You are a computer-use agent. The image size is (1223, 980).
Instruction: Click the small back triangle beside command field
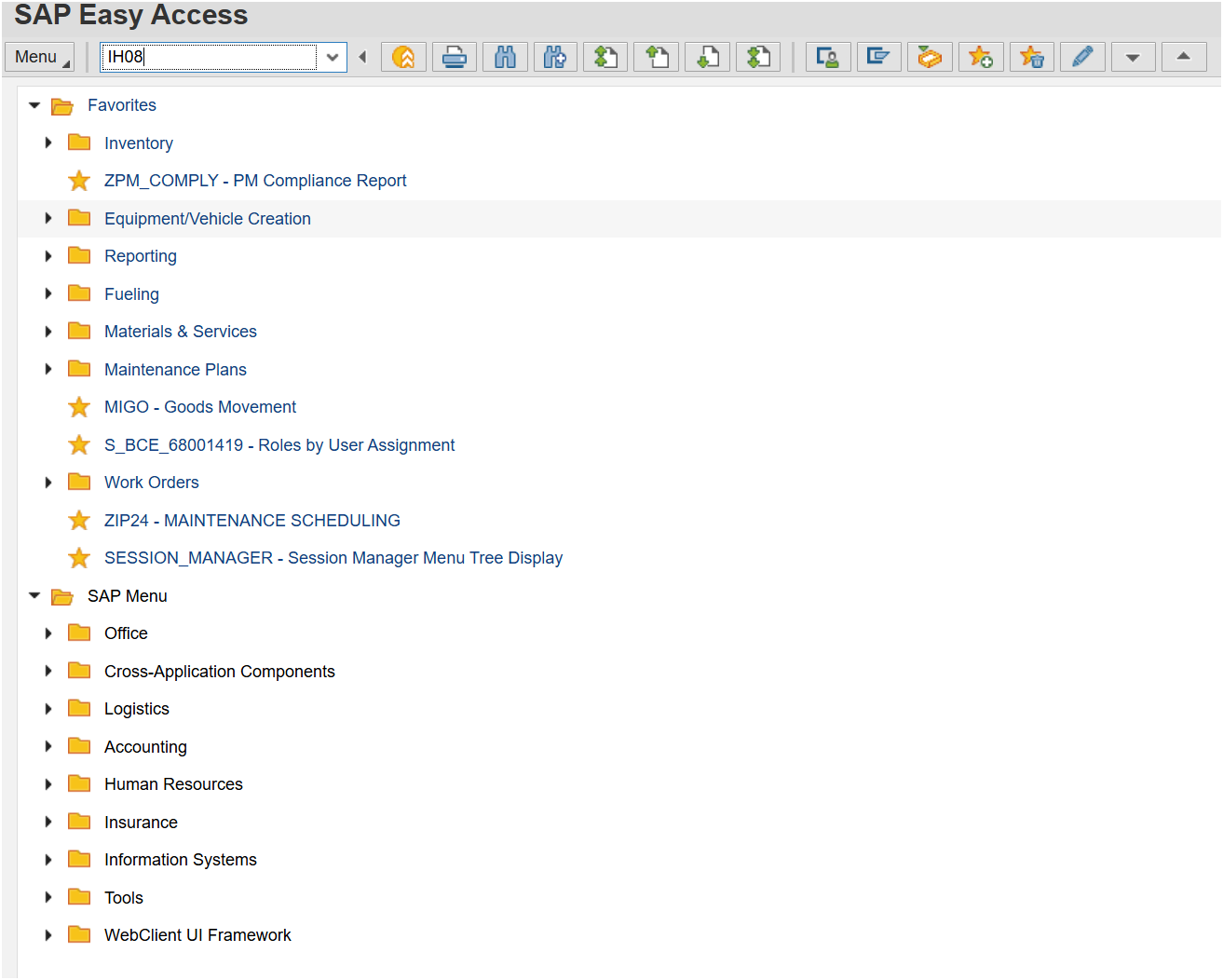(x=362, y=57)
